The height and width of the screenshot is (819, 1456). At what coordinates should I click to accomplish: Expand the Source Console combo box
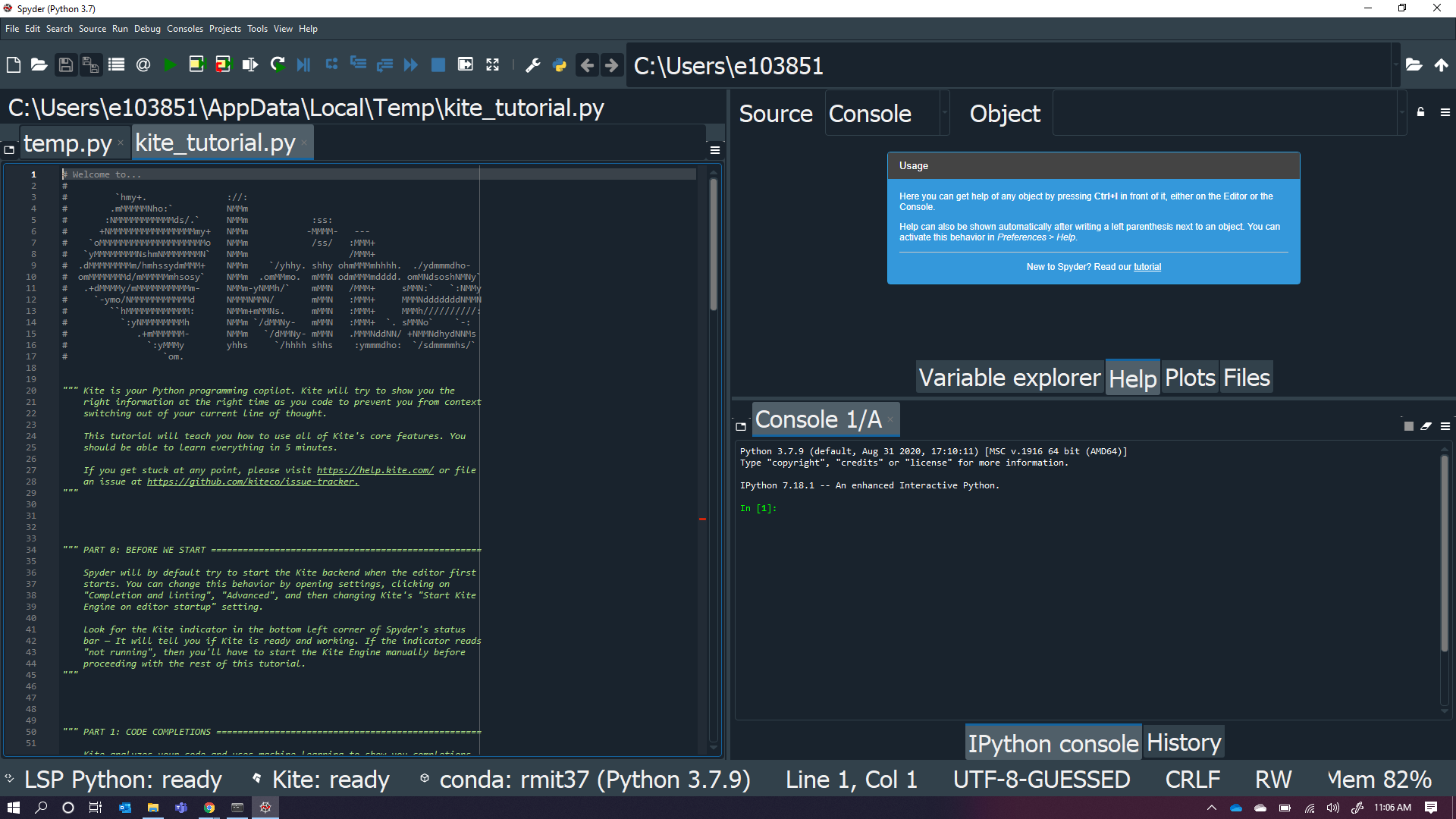[x=945, y=112]
